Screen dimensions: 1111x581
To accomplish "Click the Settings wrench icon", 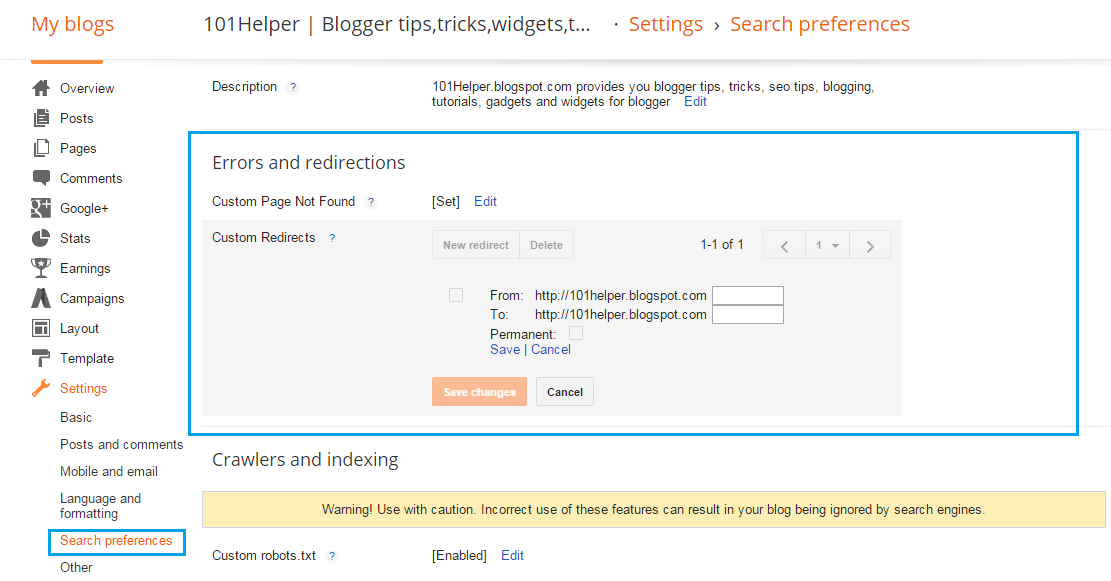I will tap(41, 388).
